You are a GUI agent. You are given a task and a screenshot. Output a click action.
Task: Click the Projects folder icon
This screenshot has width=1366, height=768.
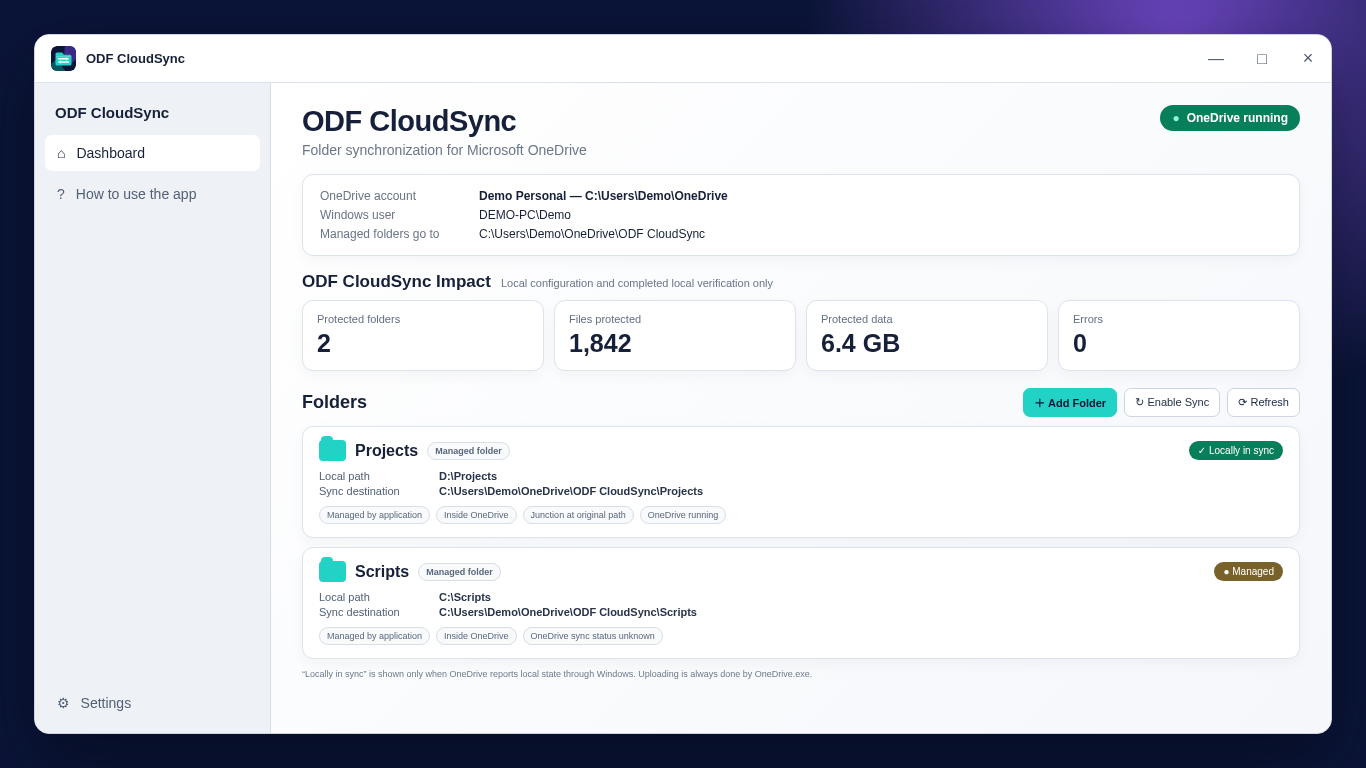pyautogui.click(x=332, y=450)
